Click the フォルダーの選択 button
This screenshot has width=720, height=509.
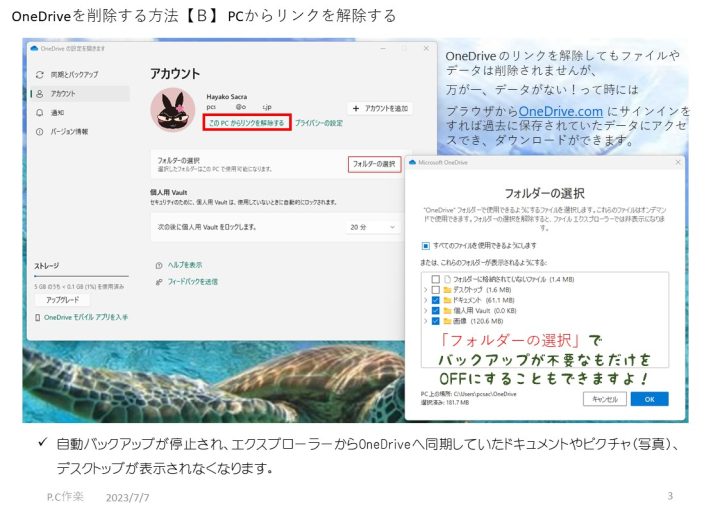point(374,164)
